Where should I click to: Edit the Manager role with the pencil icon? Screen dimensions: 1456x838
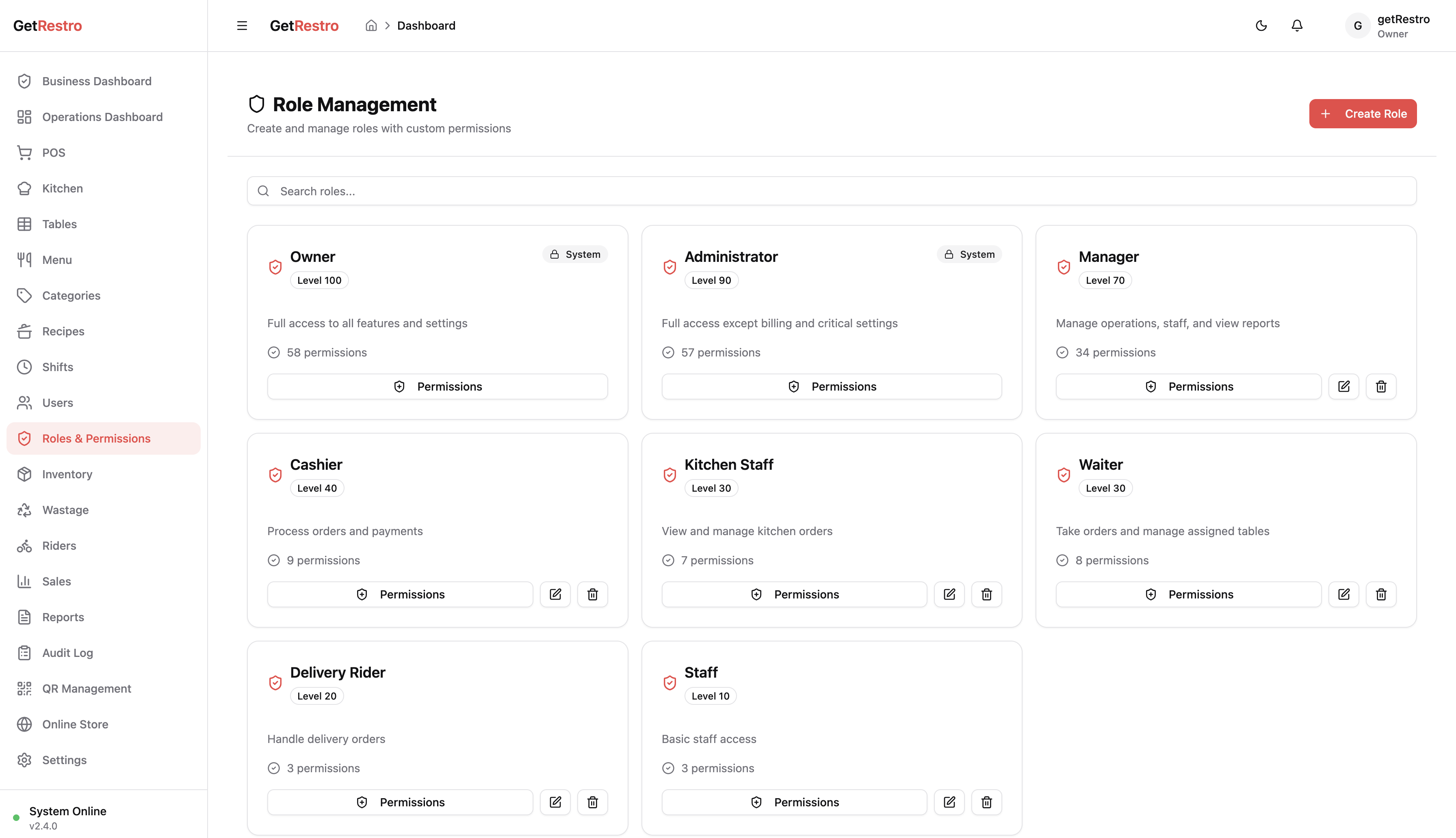1344,386
